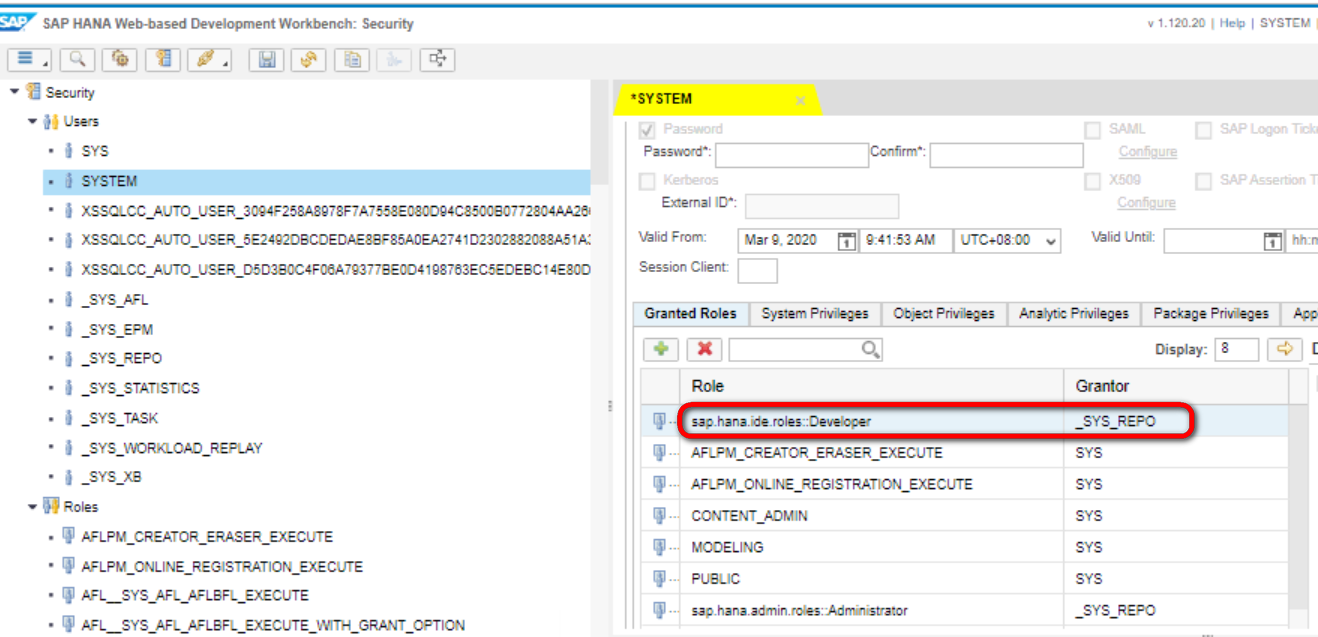Click Roles folder icon in tree
This screenshot has height=637, width=1318.
[x=52, y=506]
